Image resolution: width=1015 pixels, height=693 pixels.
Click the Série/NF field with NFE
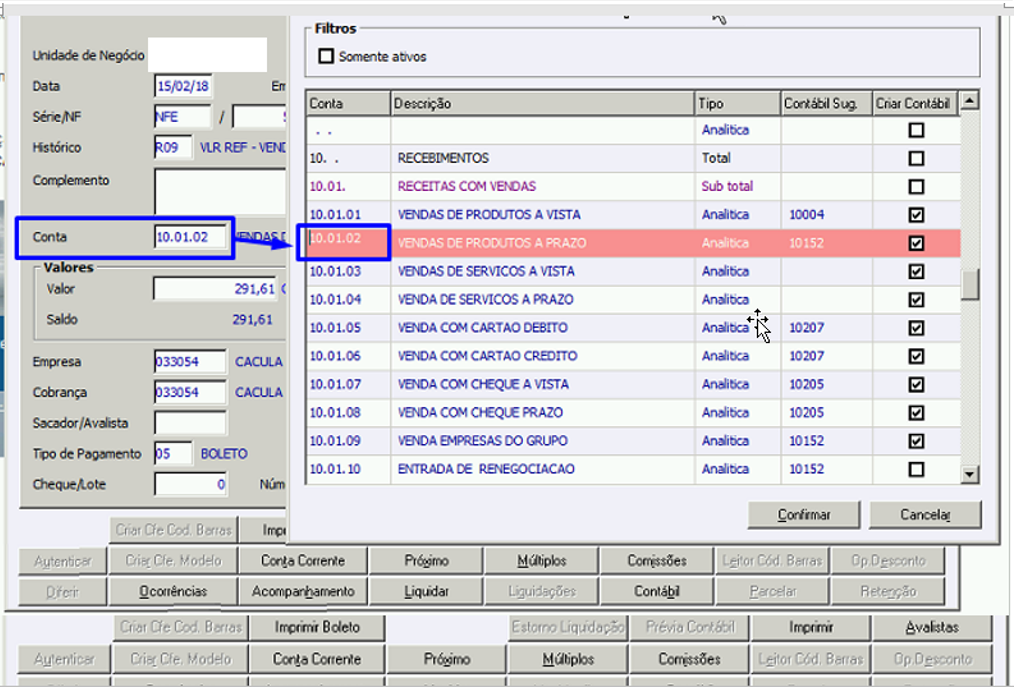coord(183,117)
